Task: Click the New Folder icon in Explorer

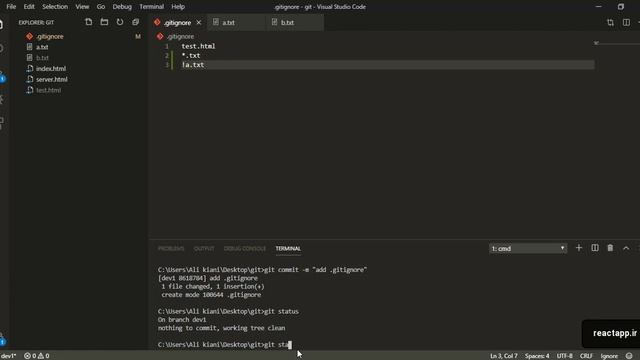Action: coord(104,22)
